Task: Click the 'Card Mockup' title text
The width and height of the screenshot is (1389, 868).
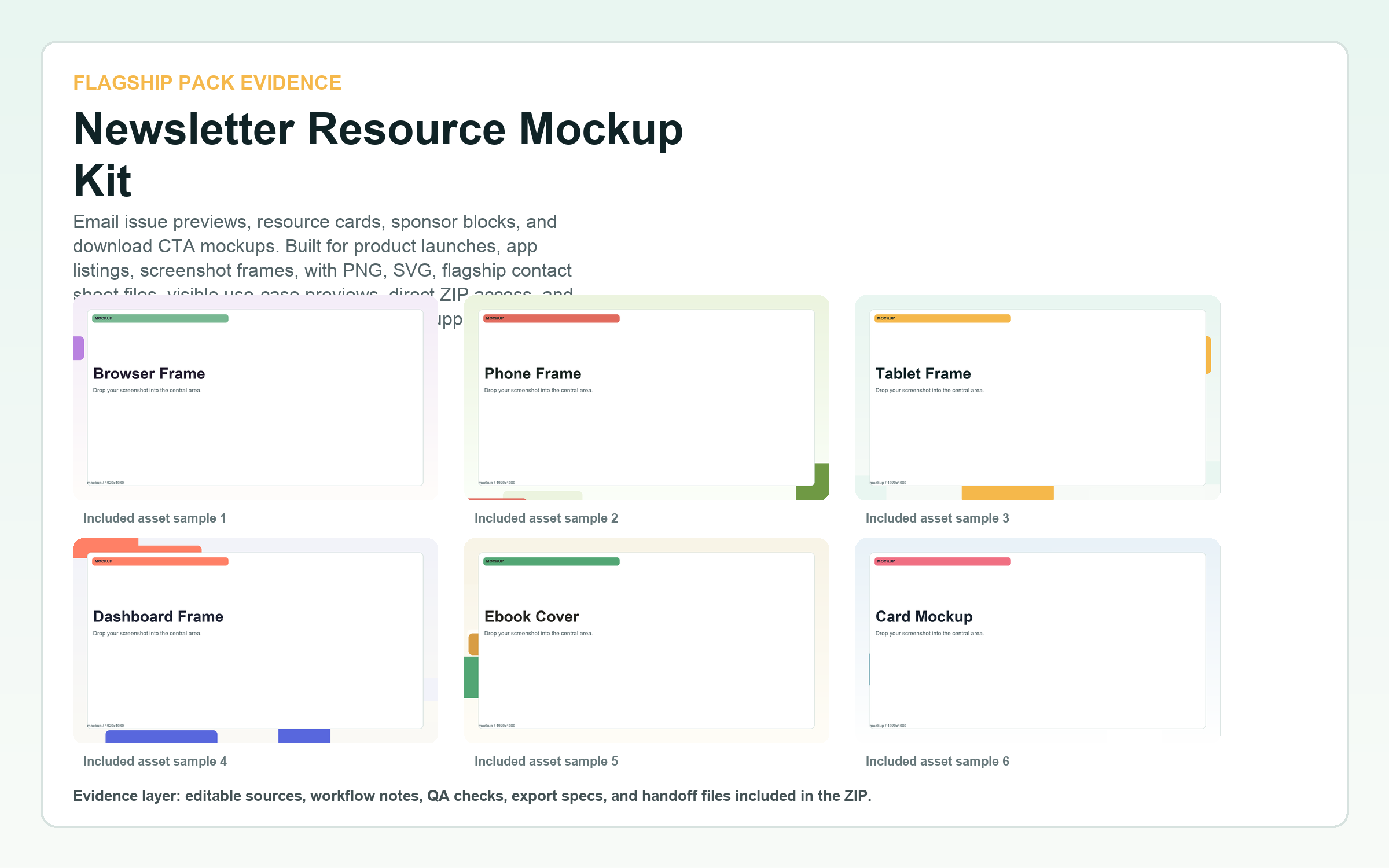Action: pyautogui.click(x=924, y=617)
